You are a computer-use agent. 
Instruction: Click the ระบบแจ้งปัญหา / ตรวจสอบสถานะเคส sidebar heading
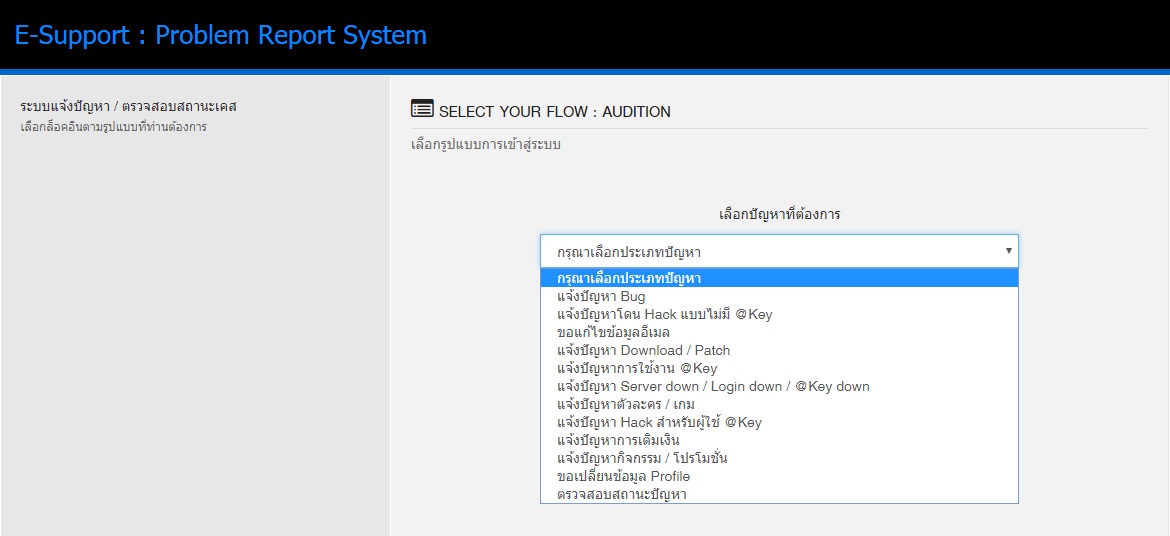point(128,106)
